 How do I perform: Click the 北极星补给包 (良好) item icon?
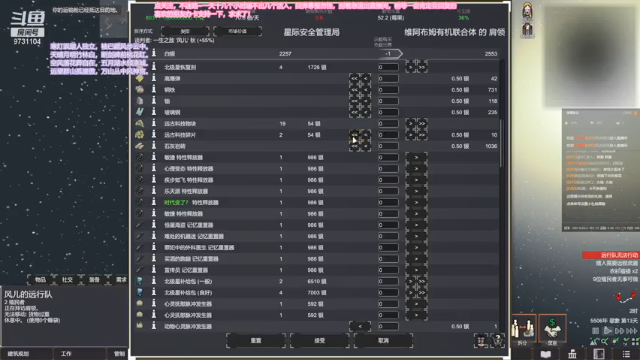[140, 292]
